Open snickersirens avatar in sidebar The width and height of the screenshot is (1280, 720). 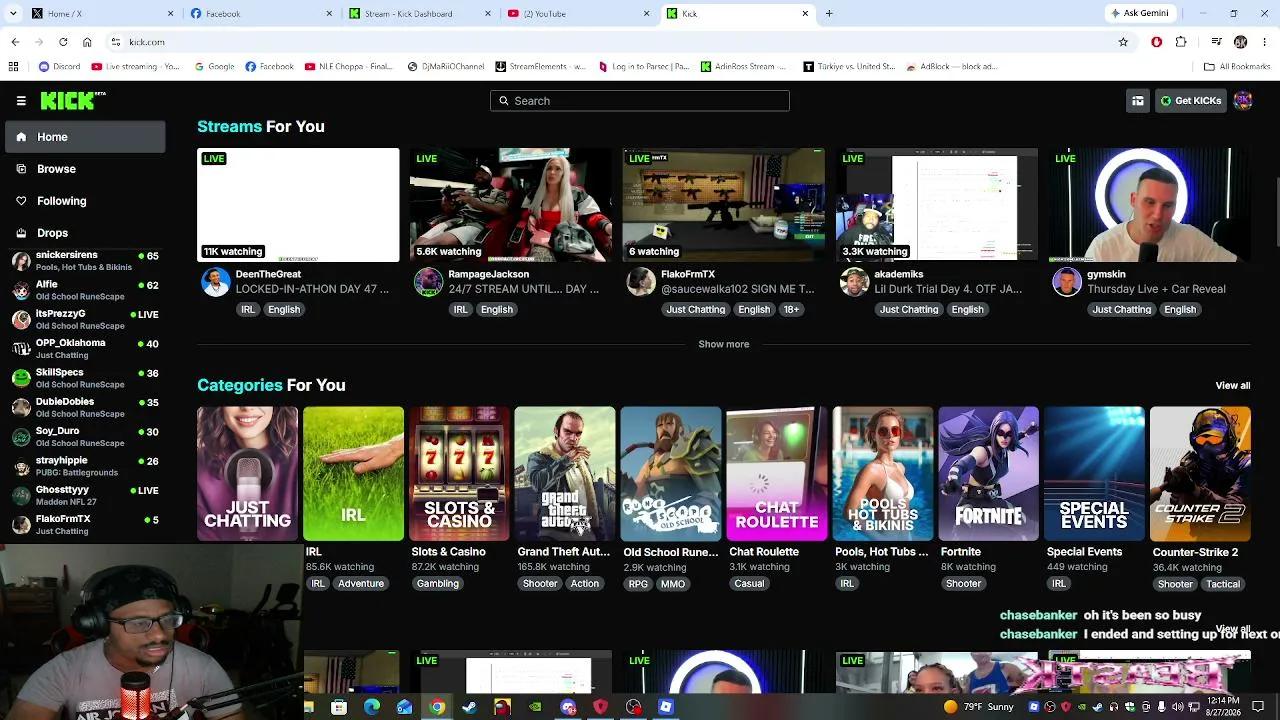(21, 261)
